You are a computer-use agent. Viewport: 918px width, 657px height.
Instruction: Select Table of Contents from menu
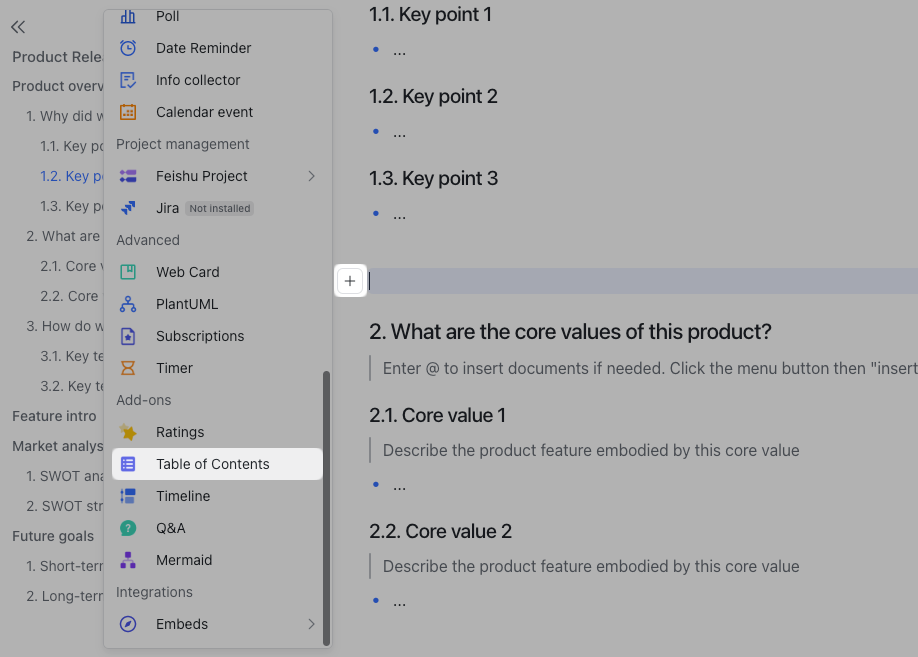(212, 464)
